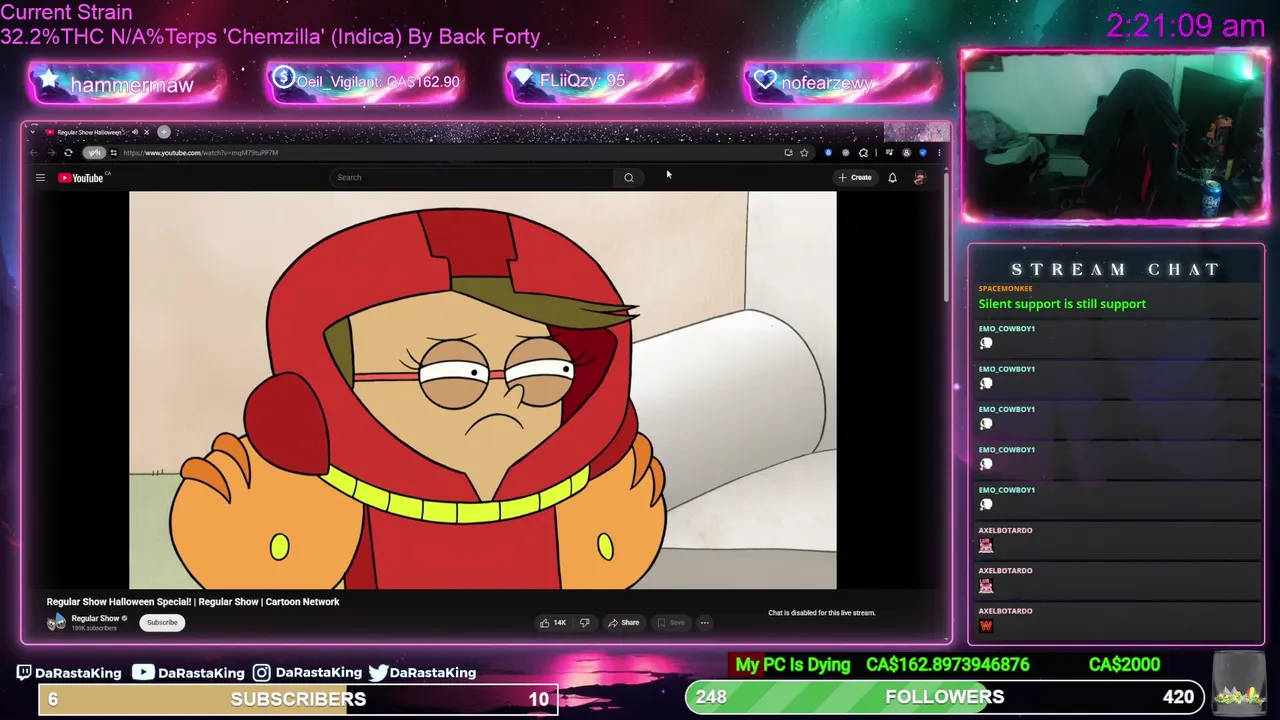Open the blue shield extension icon

click(x=828, y=152)
